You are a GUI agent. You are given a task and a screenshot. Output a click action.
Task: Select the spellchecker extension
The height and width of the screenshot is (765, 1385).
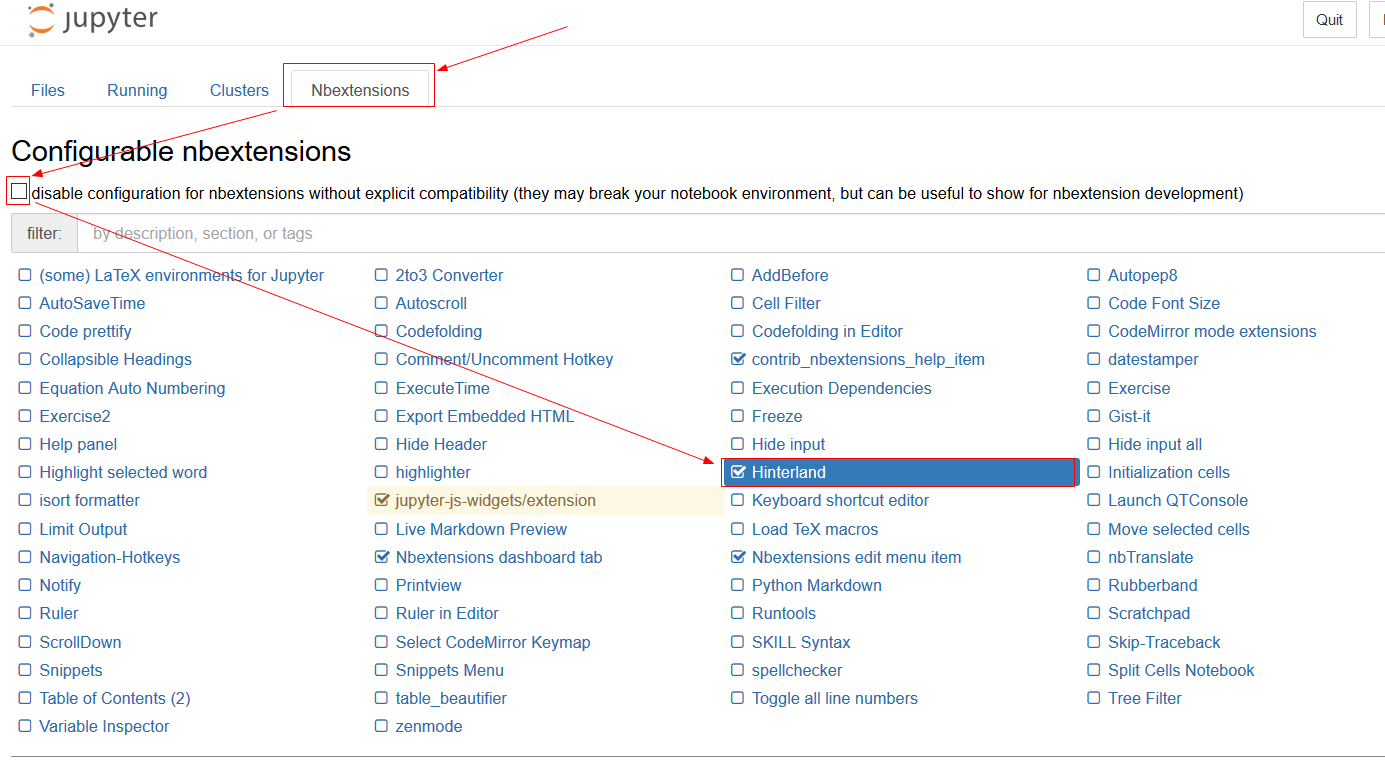pos(797,670)
